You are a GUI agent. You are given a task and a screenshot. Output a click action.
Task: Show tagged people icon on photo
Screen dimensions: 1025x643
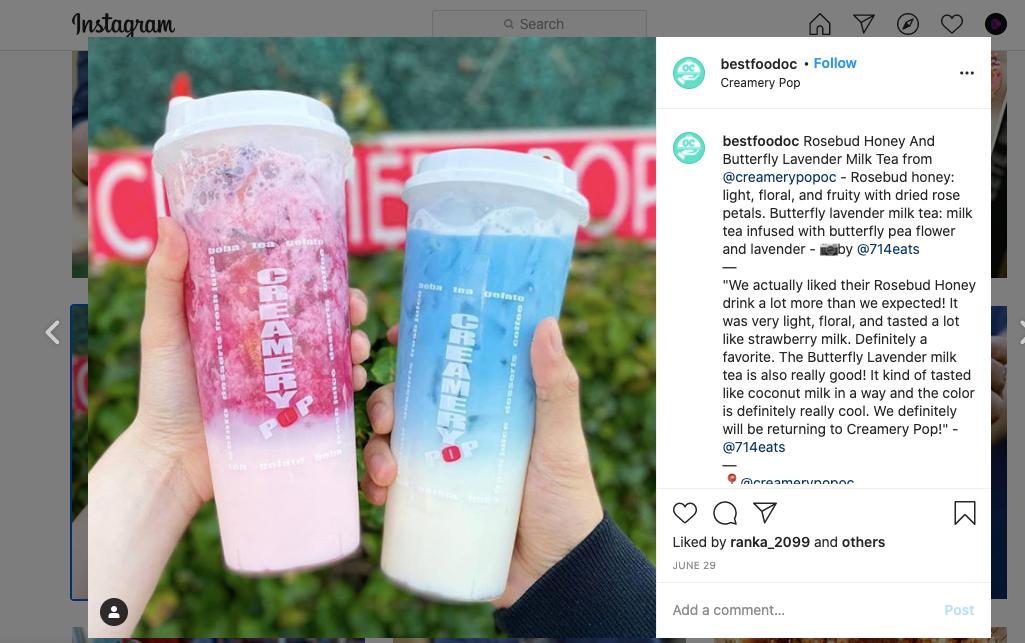tap(114, 612)
